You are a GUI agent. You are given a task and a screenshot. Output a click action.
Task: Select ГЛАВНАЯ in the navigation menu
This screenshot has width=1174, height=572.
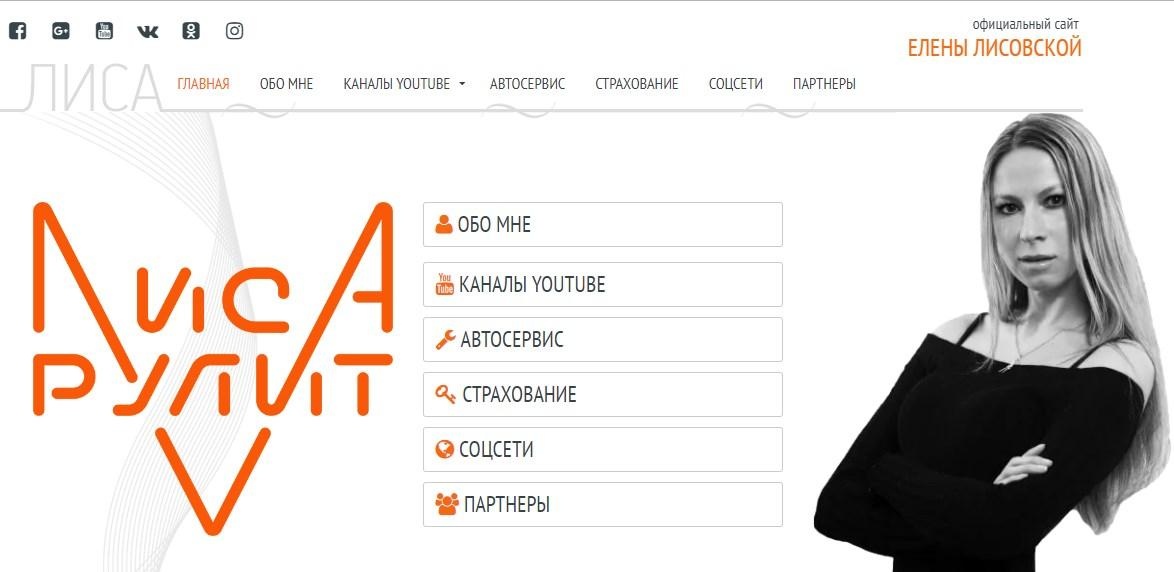click(x=203, y=84)
